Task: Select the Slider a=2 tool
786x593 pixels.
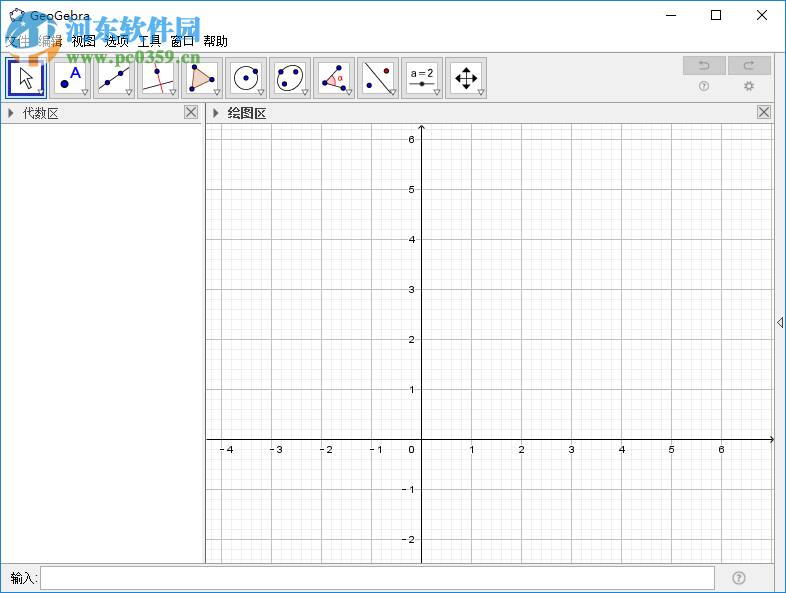Action: tap(422, 78)
